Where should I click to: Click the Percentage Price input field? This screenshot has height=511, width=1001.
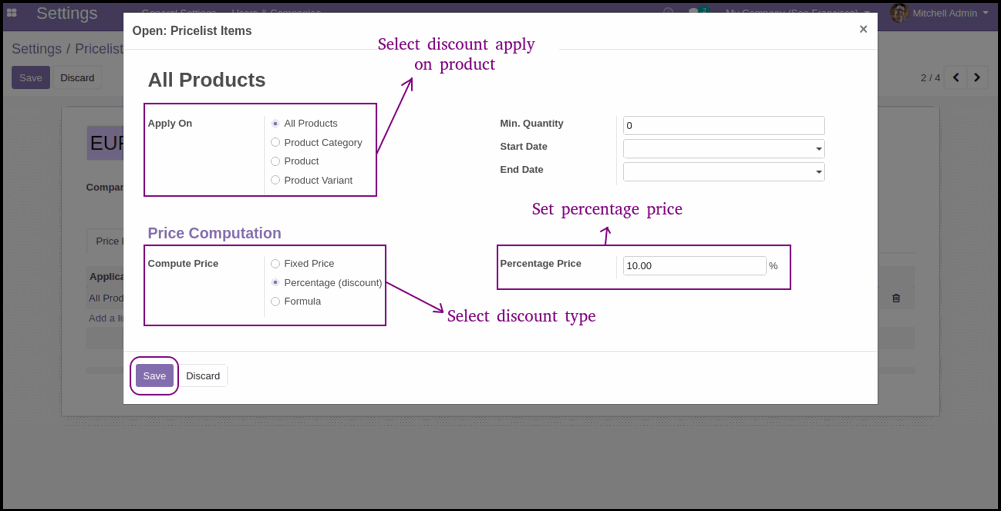pos(695,266)
